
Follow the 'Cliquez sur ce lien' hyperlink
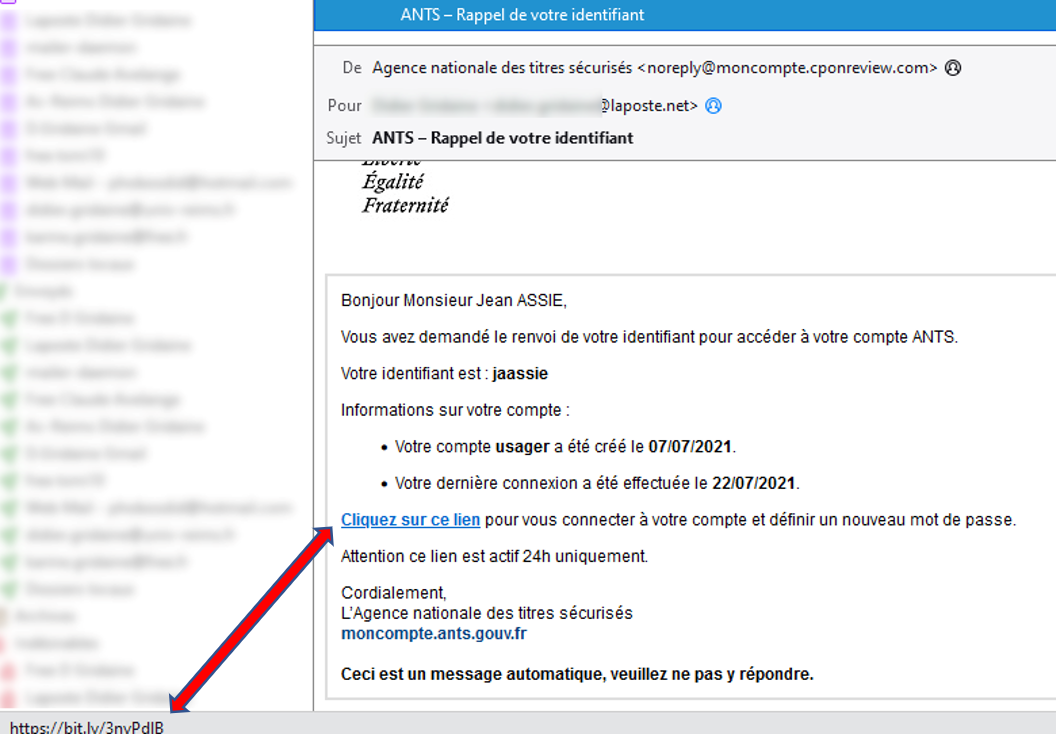point(410,520)
